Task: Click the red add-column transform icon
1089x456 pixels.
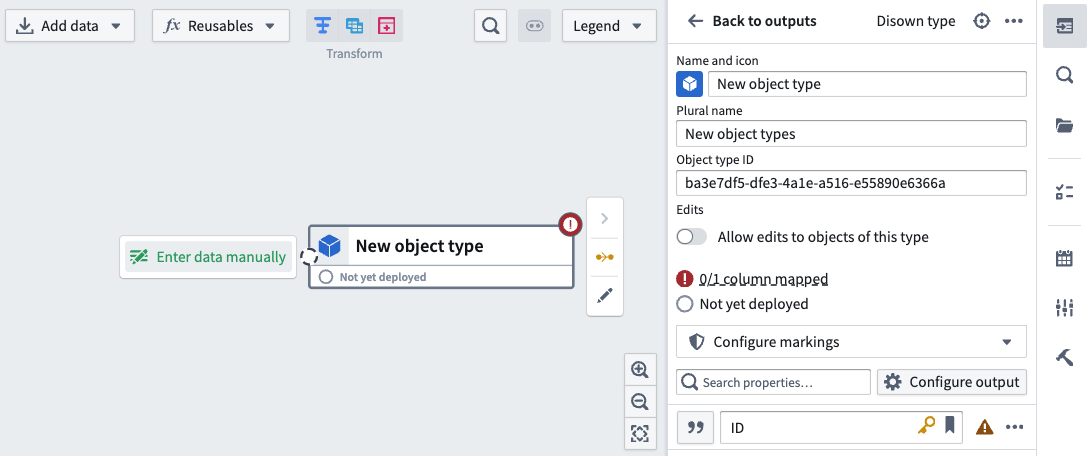Action: click(x=386, y=26)
